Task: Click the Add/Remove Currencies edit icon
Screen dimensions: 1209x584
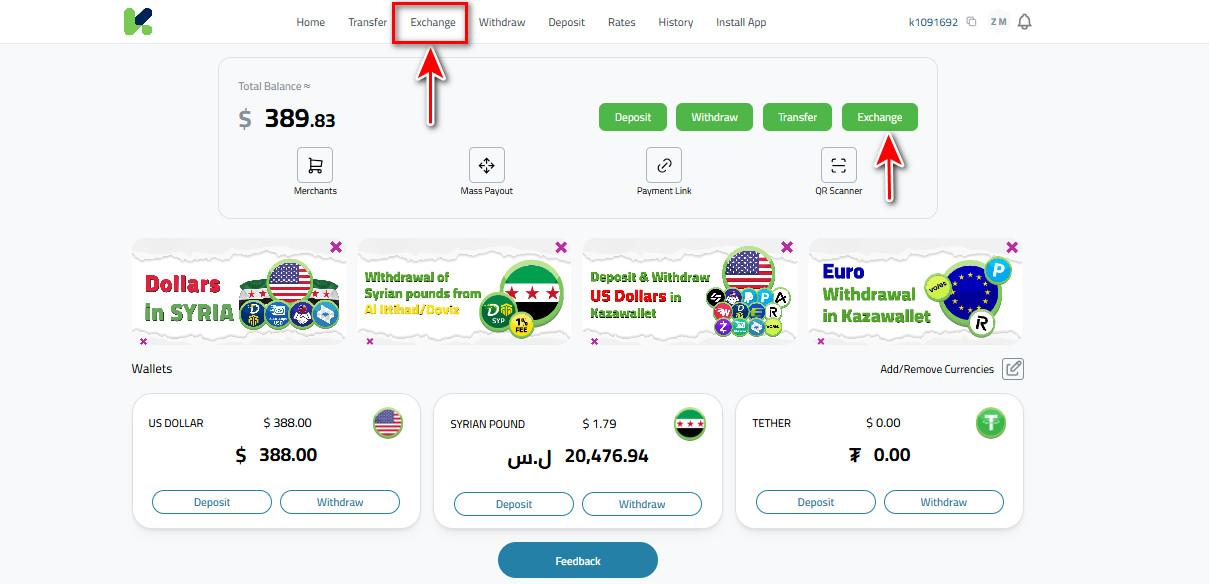Action: coord(1013,369)
